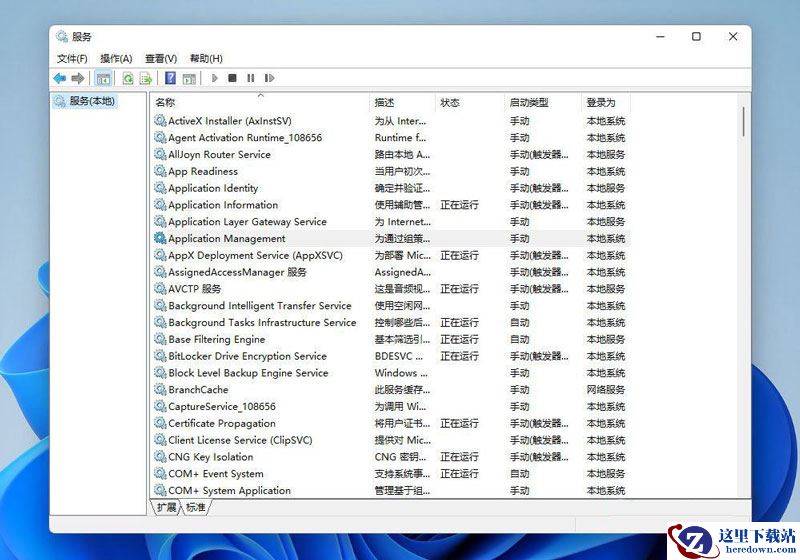Image resolution: width=800 pixels, height=560 pixels.
Task: Open the 查看(V) menu
Action: (161, 59)
